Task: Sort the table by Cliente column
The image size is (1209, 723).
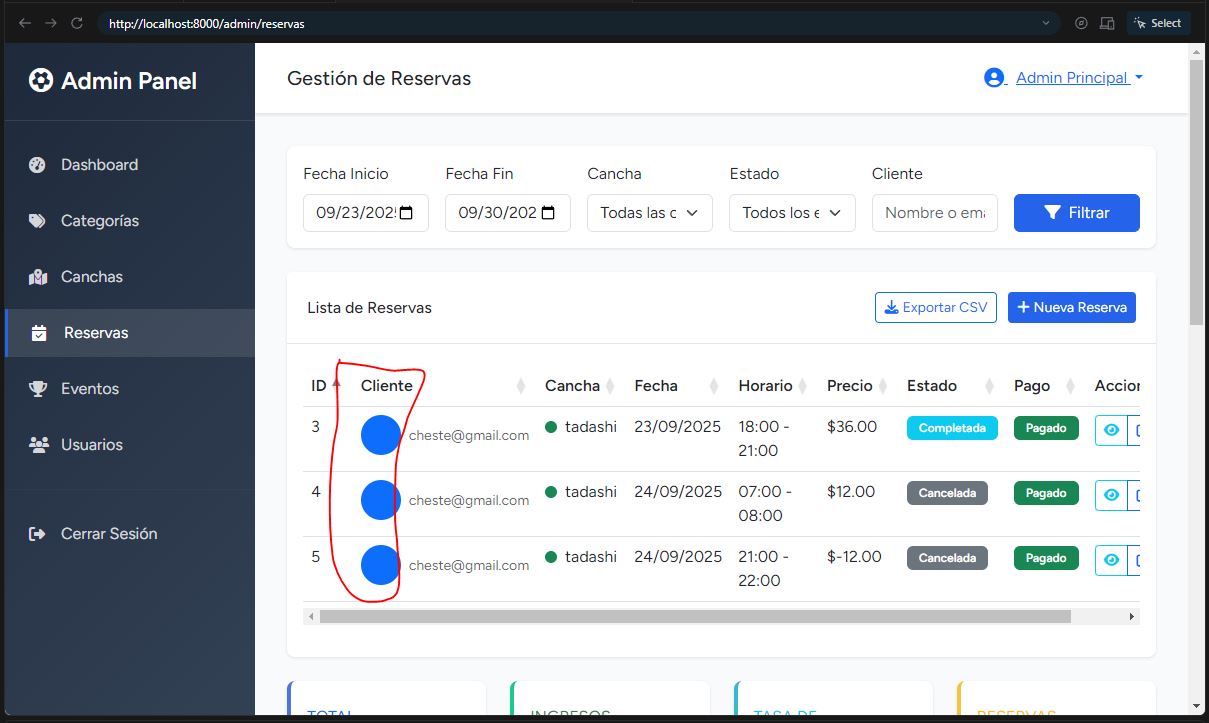Action: pyautogui.click(x=444, y=386)
